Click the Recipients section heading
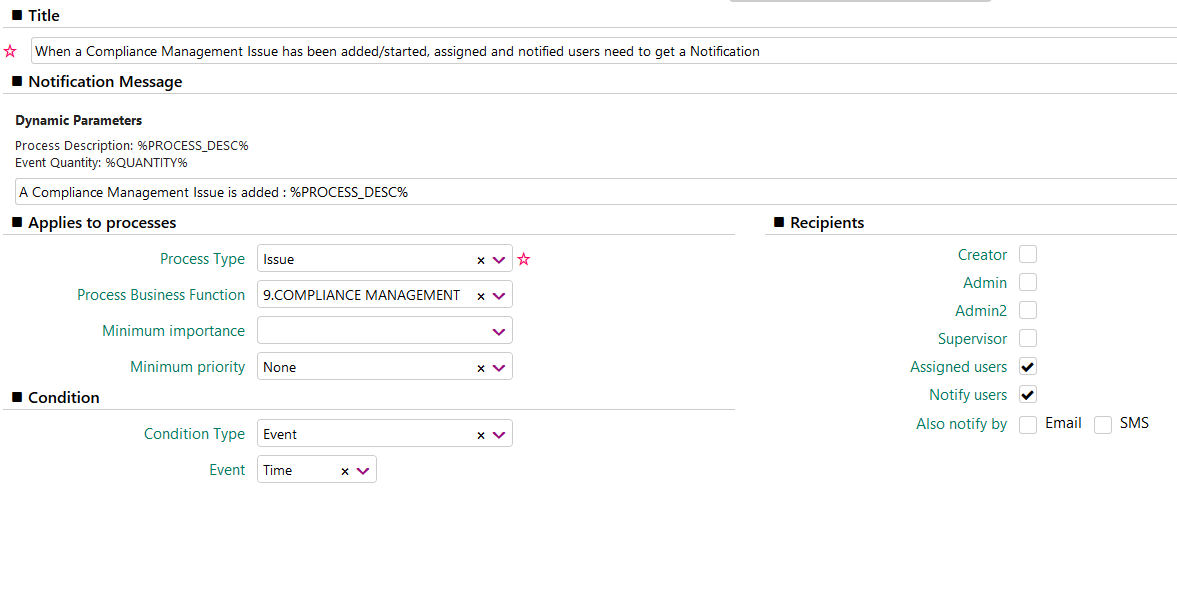The image size is (1177, 595). [827, 223]
